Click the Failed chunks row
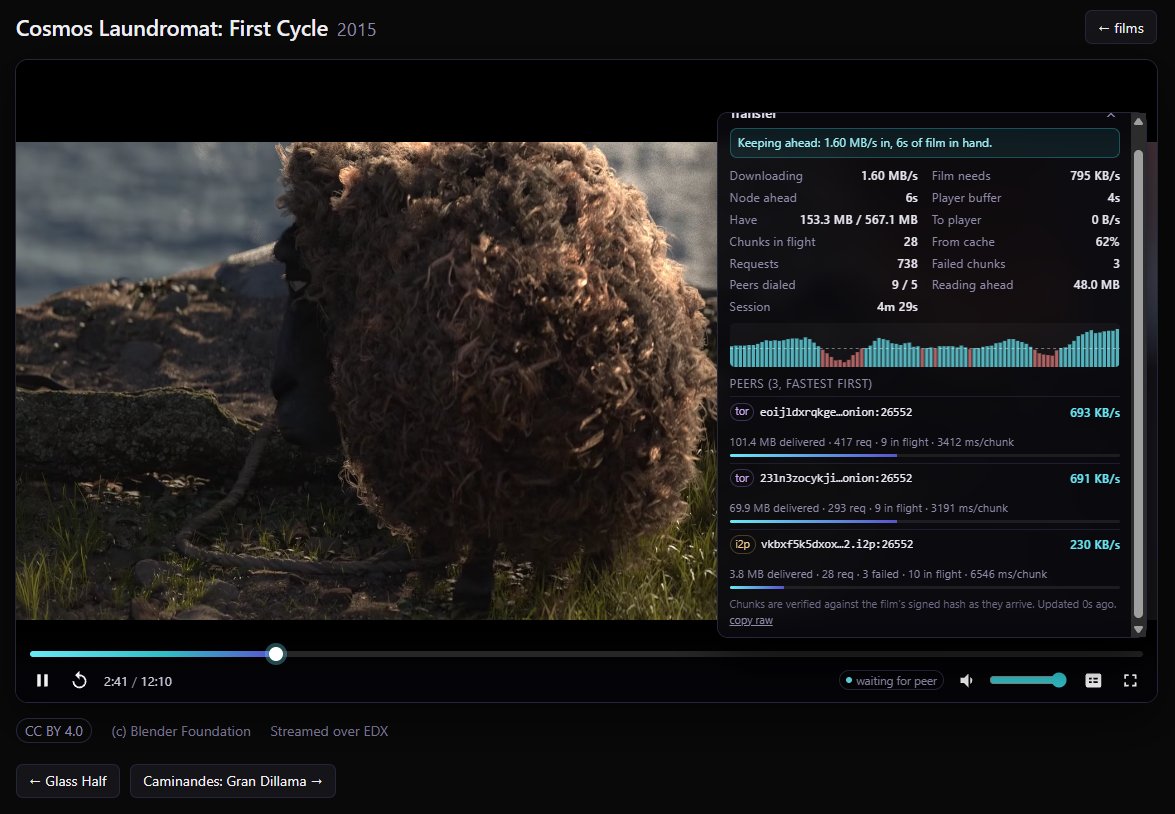 click(x=1026, y=264)
